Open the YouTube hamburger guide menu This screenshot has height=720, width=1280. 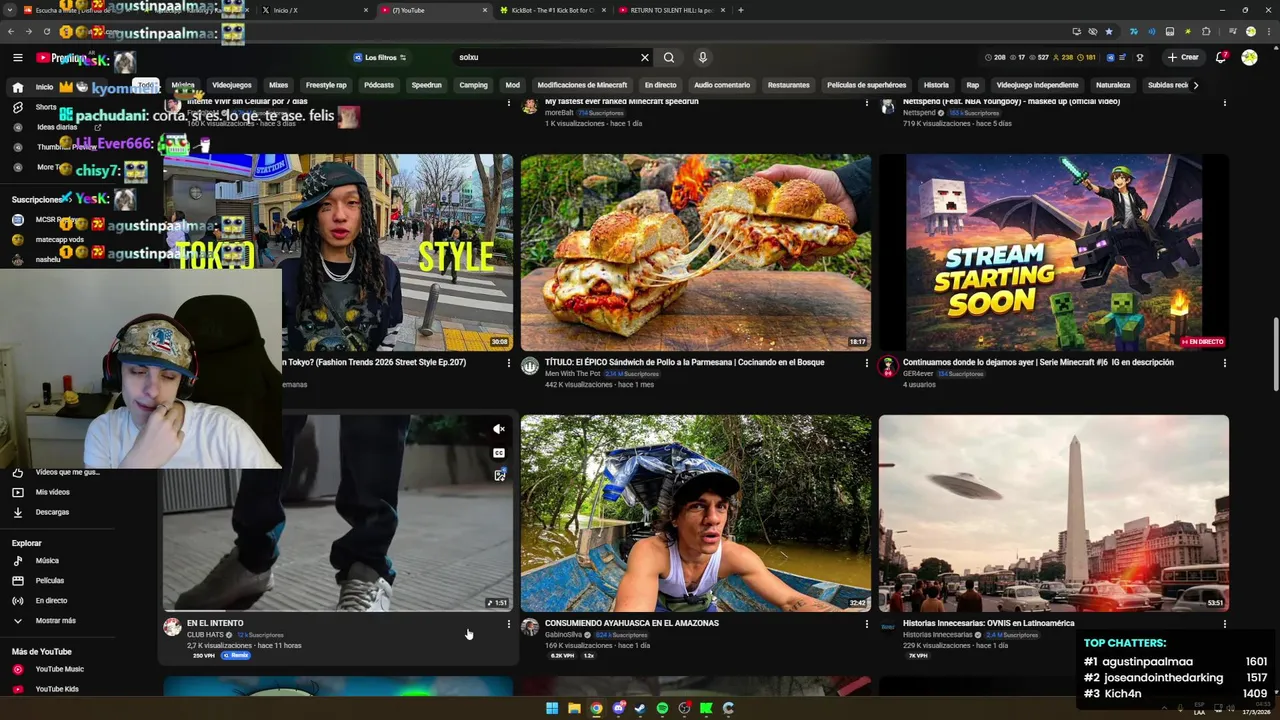coord(17,58)
